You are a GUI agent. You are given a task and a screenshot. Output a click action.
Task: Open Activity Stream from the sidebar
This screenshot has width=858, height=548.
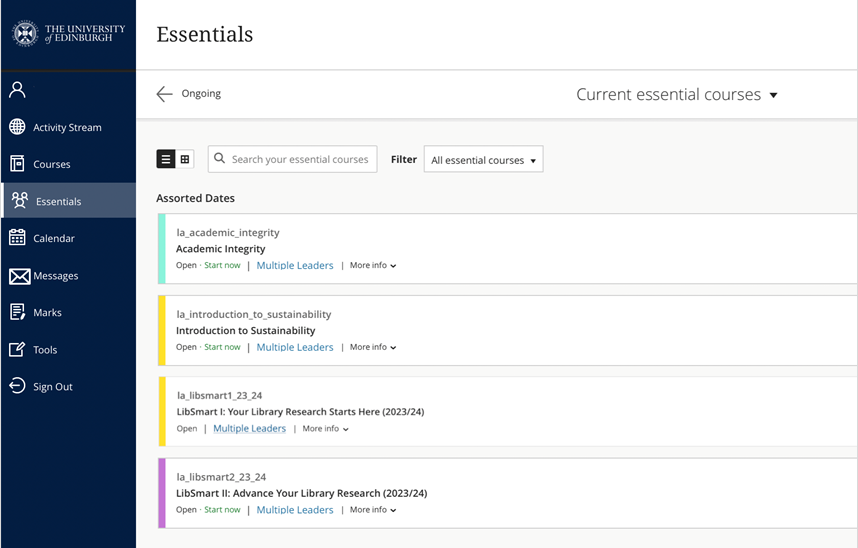(68, 127)
